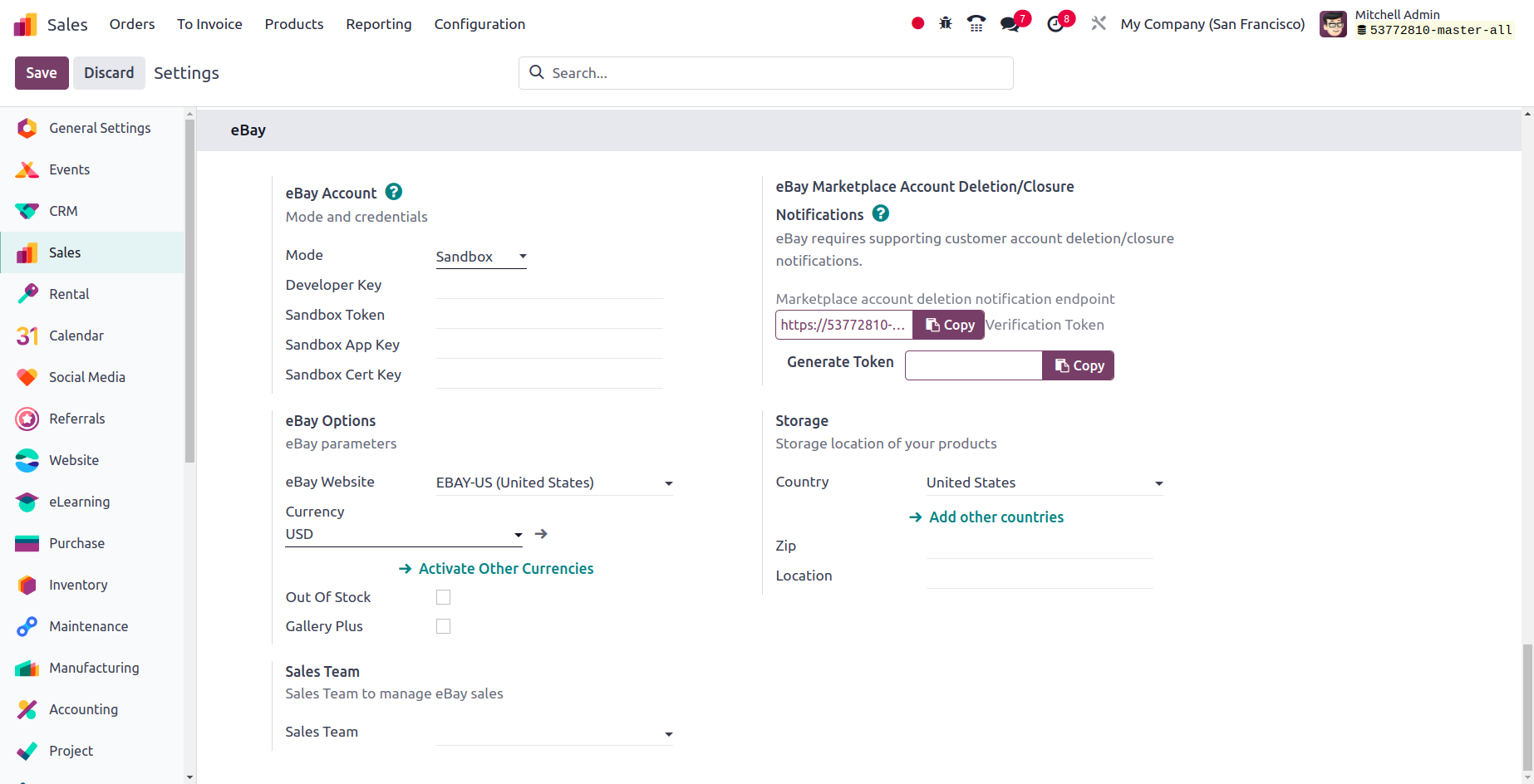Click the eBay Account help icon
The width and height of the screenshot is (1534, 784).
click(394, 192)
